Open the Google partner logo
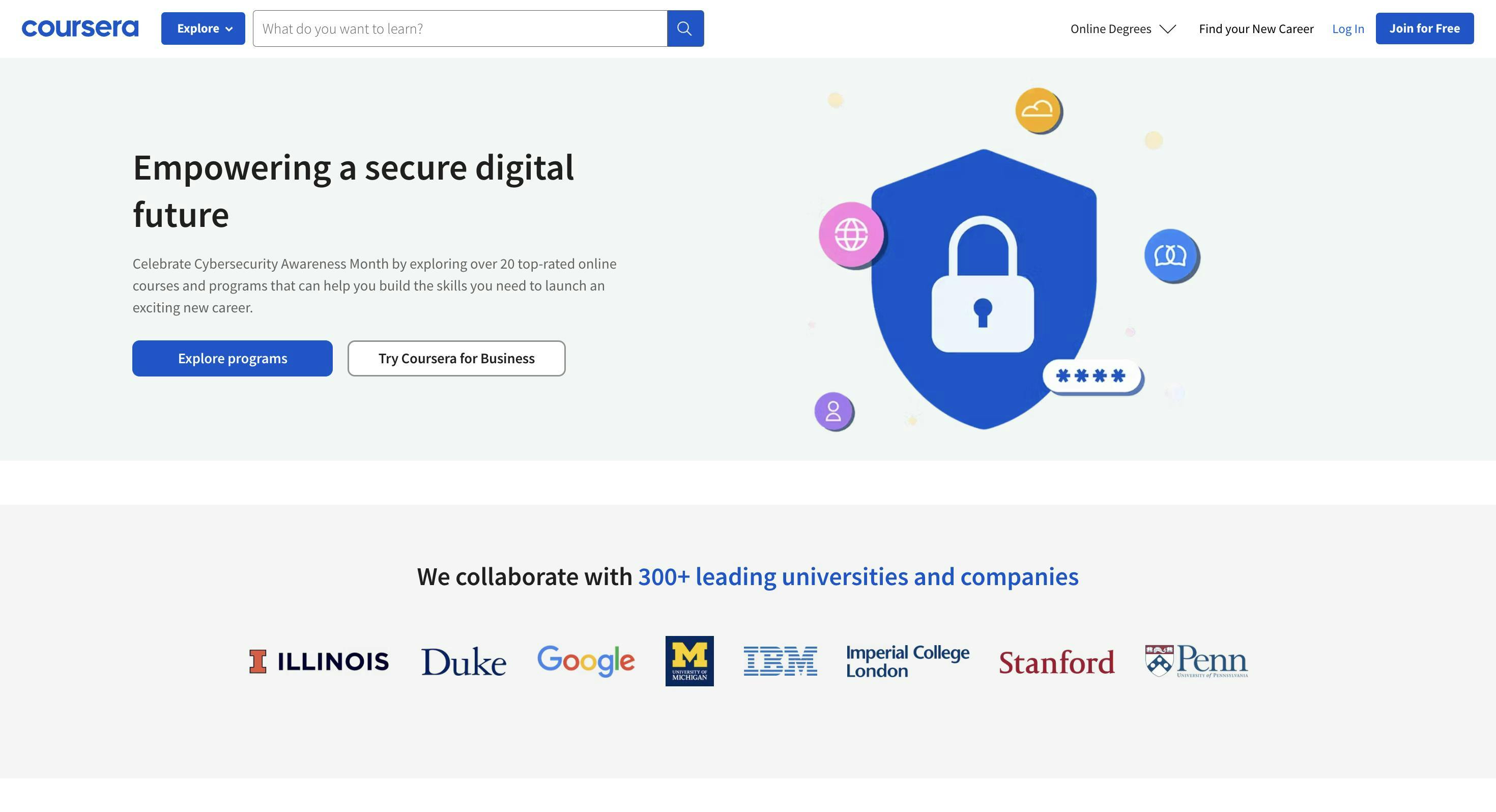The image size is (1496, 812). tap(586, 661)
